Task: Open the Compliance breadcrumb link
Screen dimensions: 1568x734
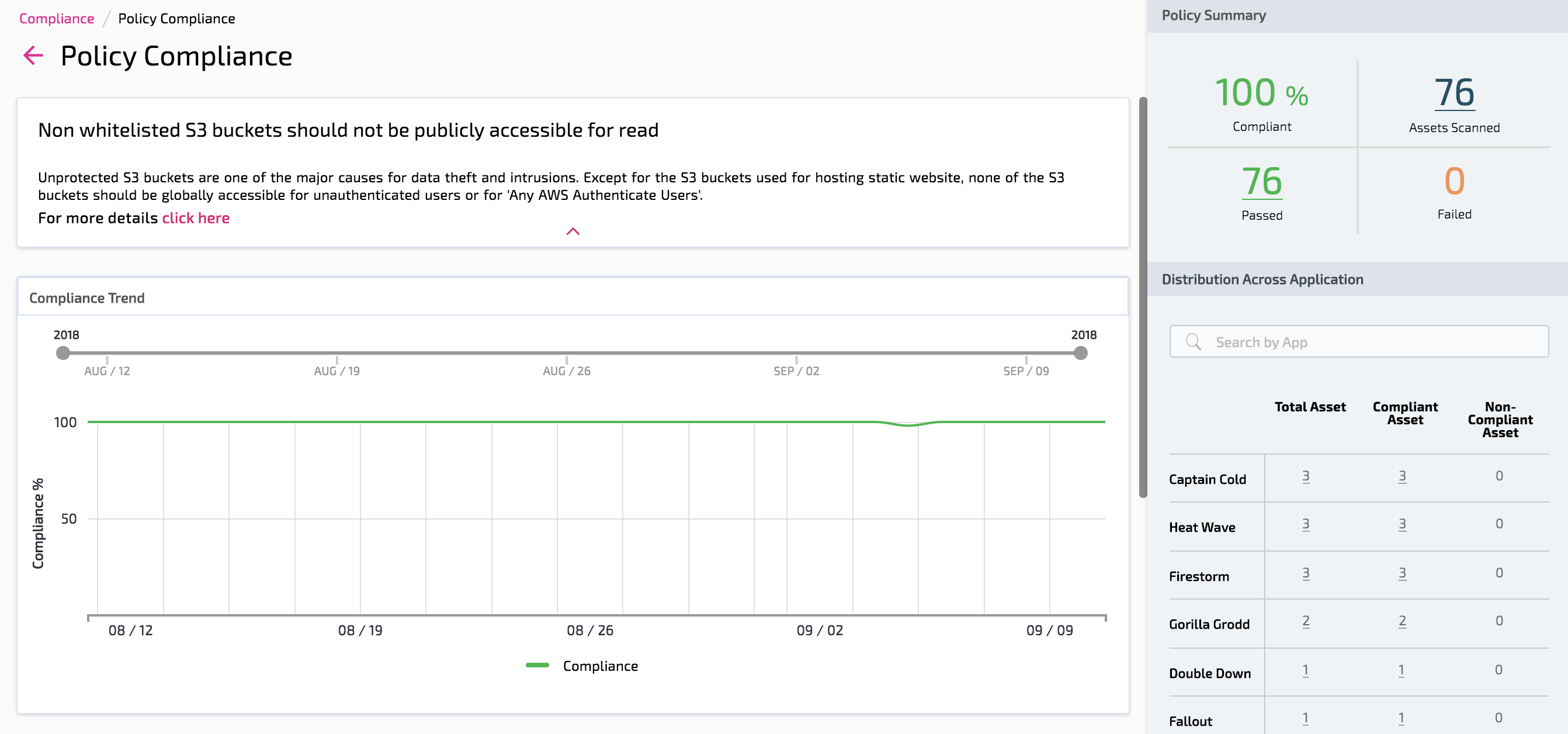Action: [57, 18]
